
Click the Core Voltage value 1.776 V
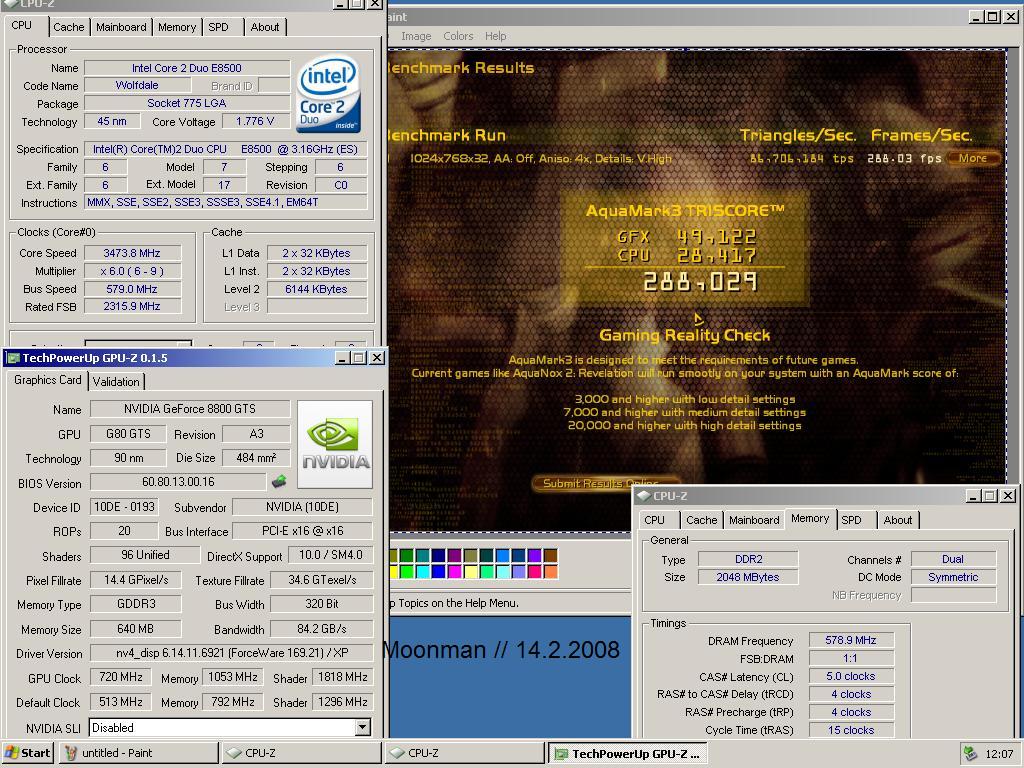255,121
